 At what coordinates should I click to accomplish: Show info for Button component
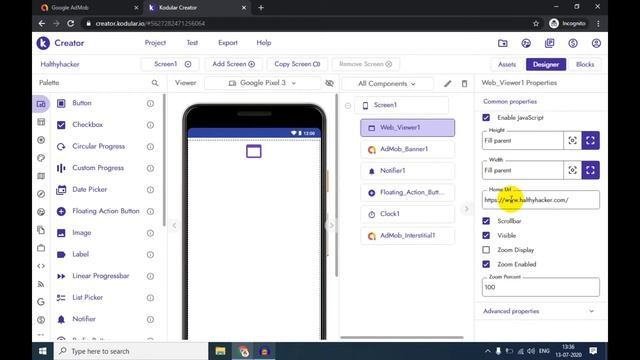coord(150,104)
